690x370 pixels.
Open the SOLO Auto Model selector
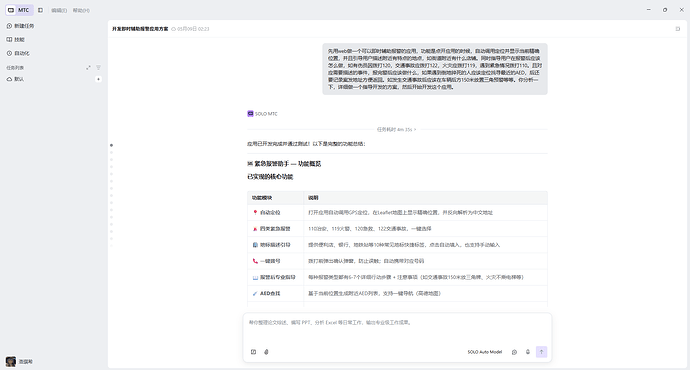click(484, 352)
